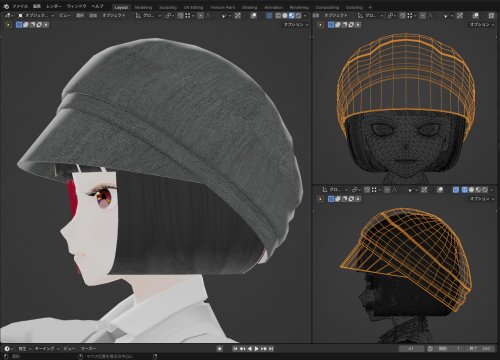This screenshot has width=500, height=360.
Task: Open the マーカー menu in timeline
Action: [89, 349]
